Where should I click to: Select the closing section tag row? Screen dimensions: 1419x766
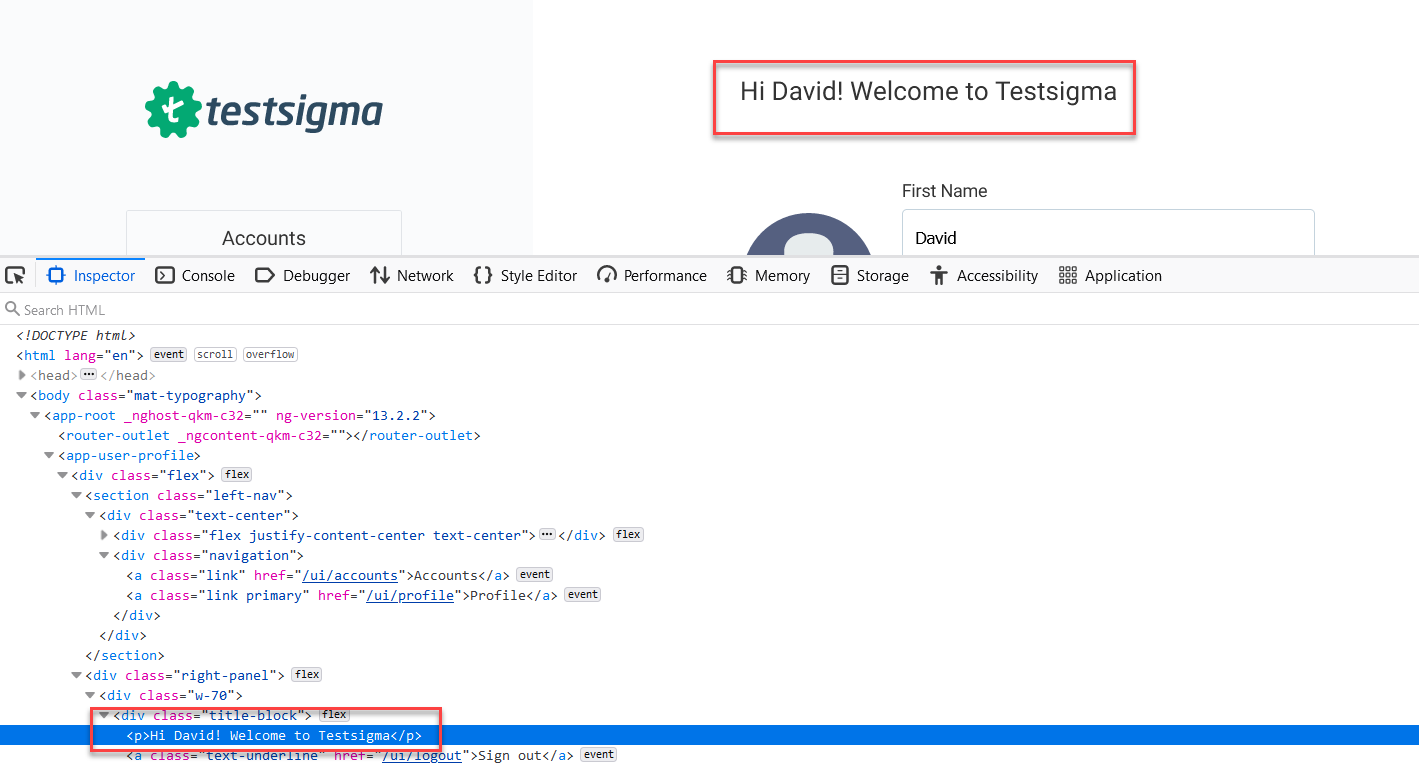709,655
